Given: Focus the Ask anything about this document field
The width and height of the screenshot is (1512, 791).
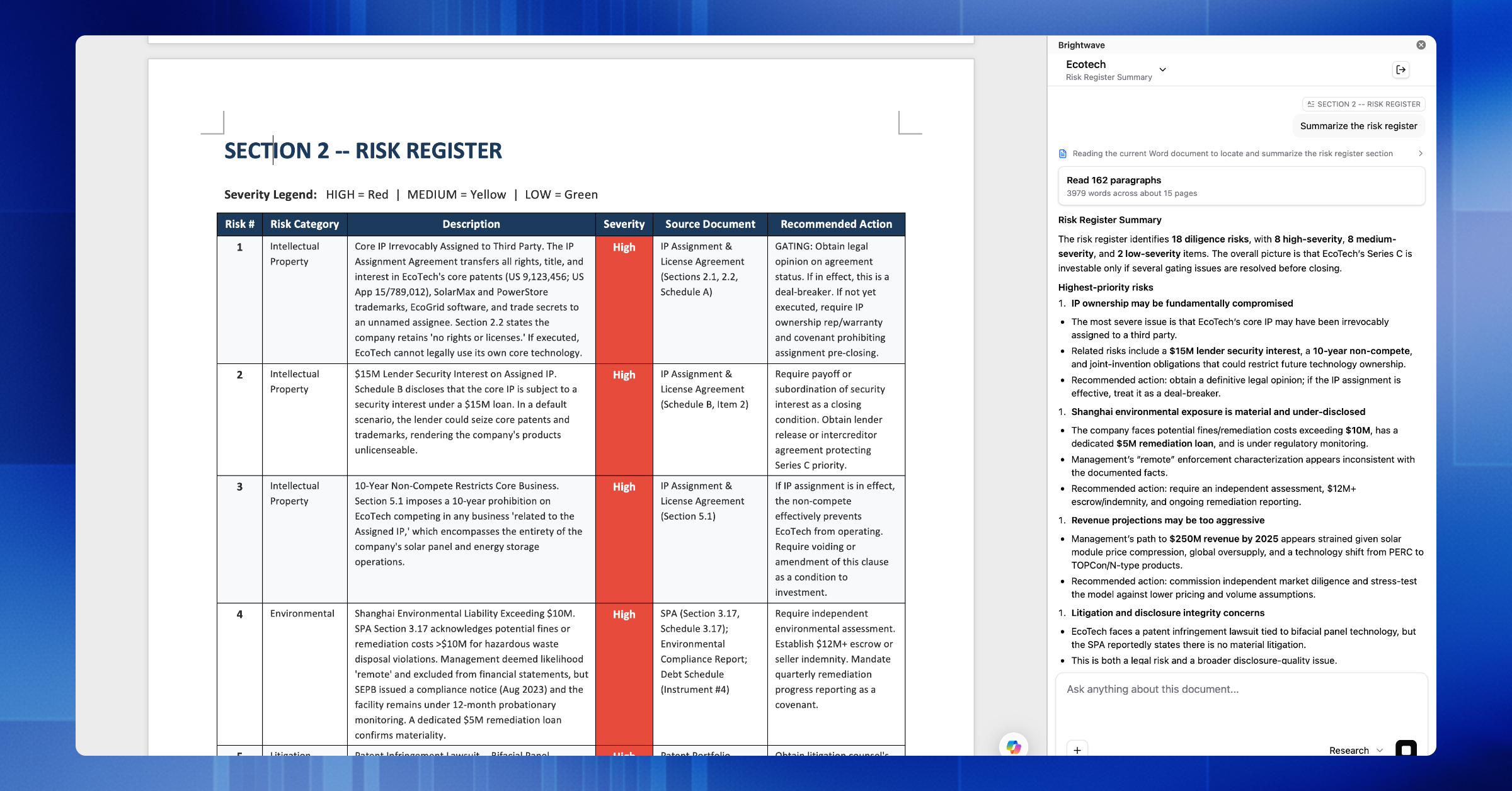Looking at the screenshot, I should click(x=1241, y=690).
